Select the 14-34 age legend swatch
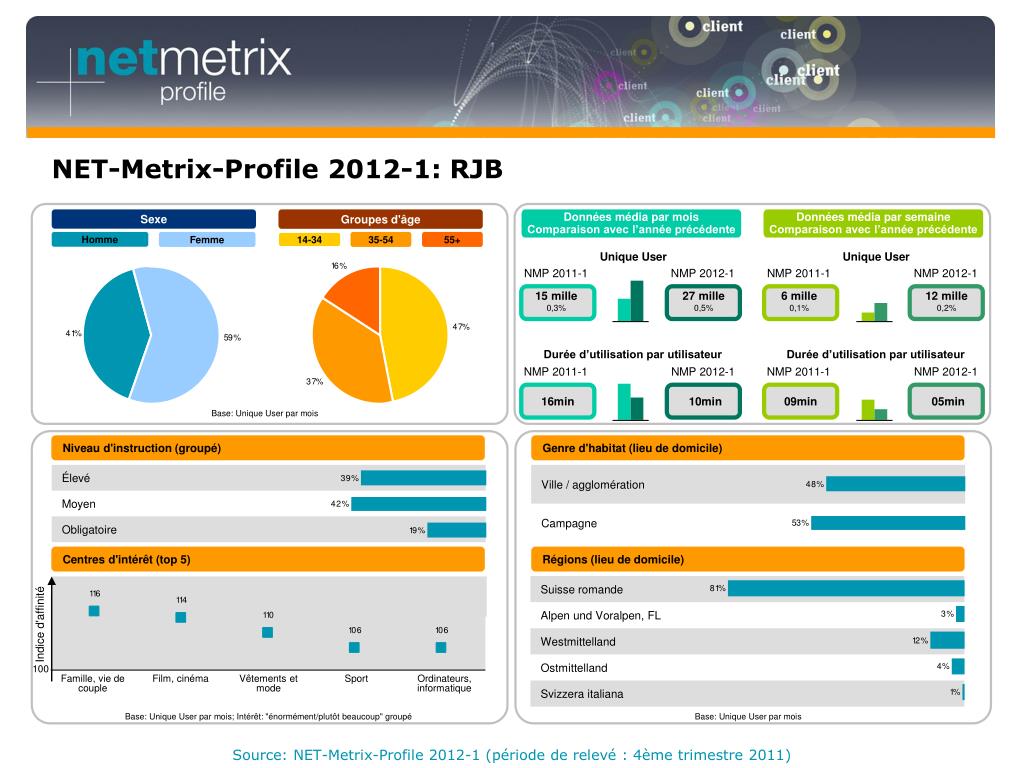The height and width of the screenshot is (768, 1024). (309, 240)
